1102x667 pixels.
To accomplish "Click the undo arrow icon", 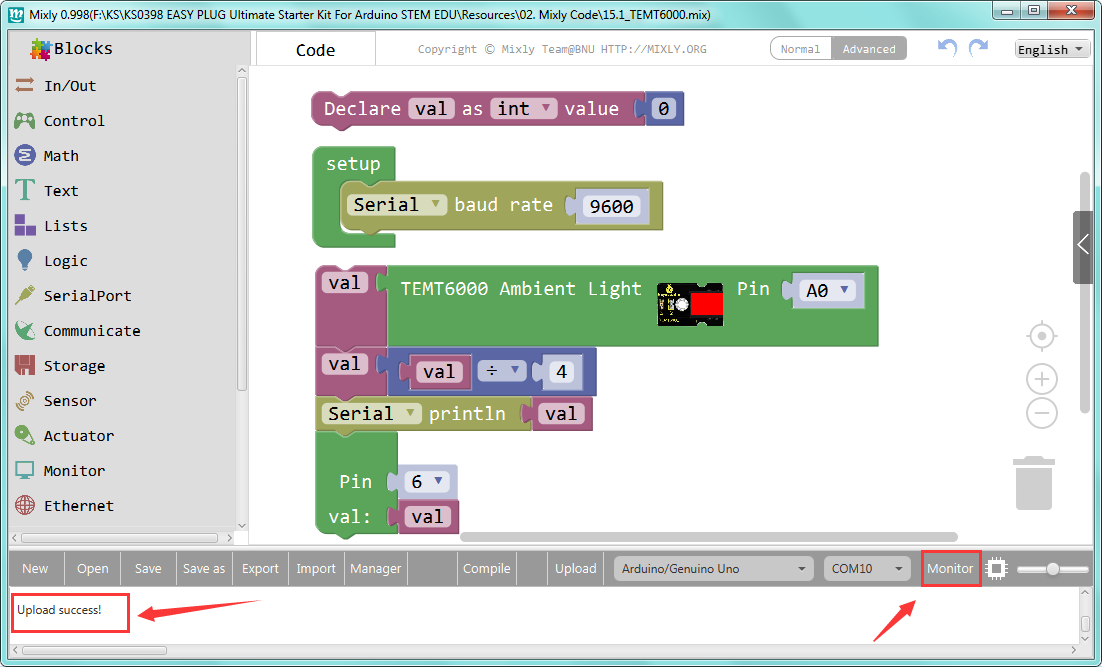I will pyautogui.click(x=947, y=48).
